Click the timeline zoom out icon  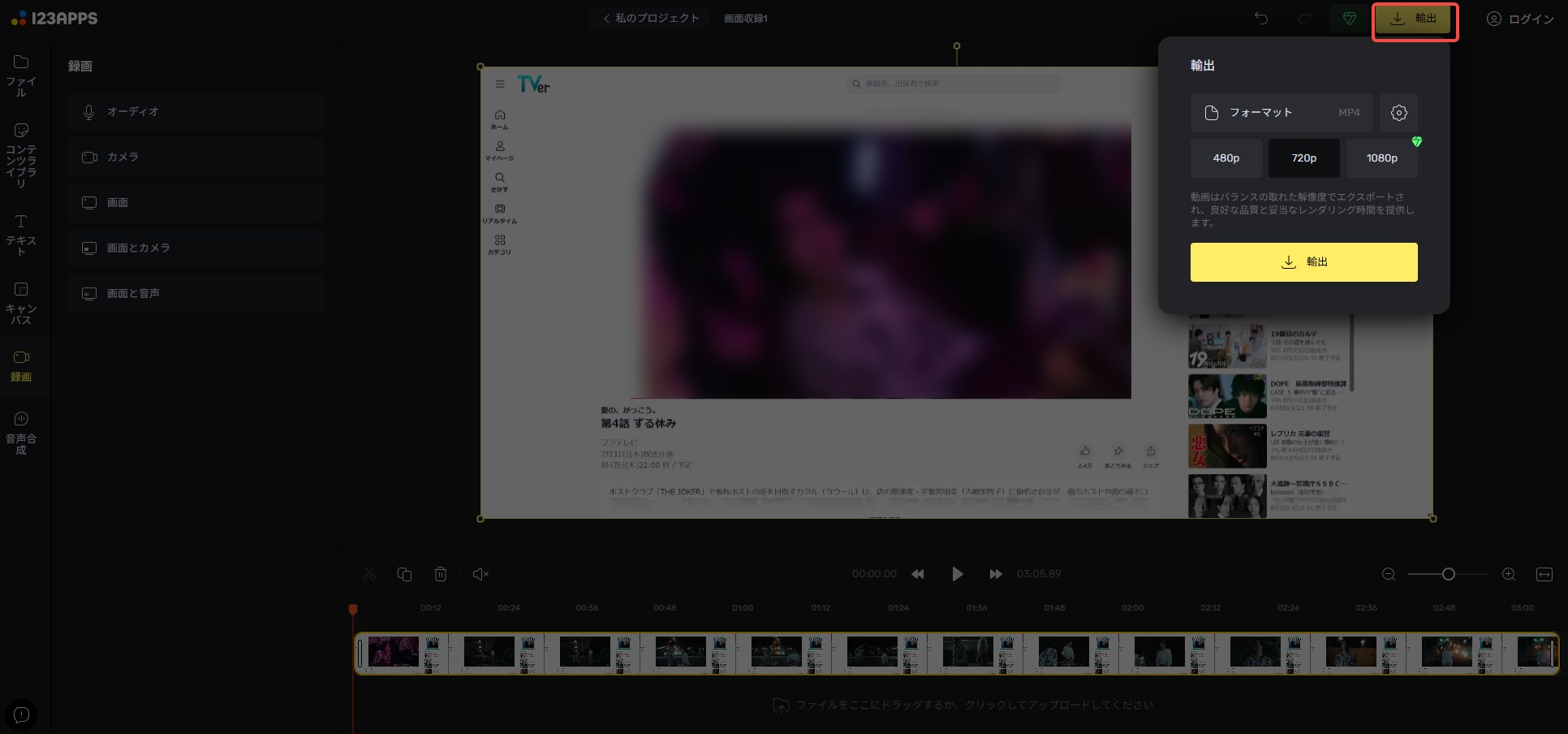coord(1389,574)
